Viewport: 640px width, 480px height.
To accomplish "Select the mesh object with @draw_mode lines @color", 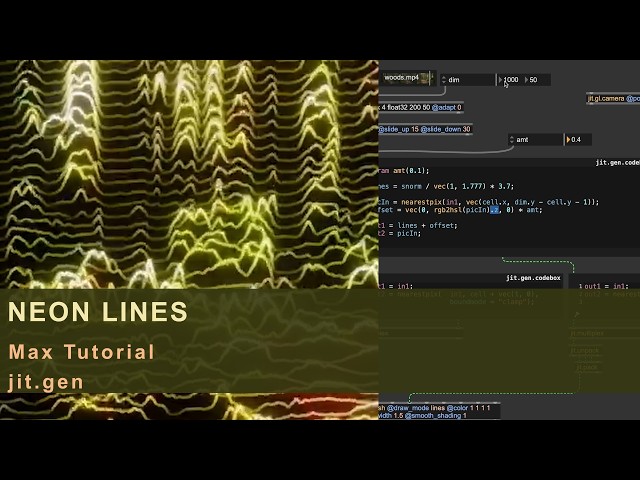I will pyautogui.click(x=440, y=411).
